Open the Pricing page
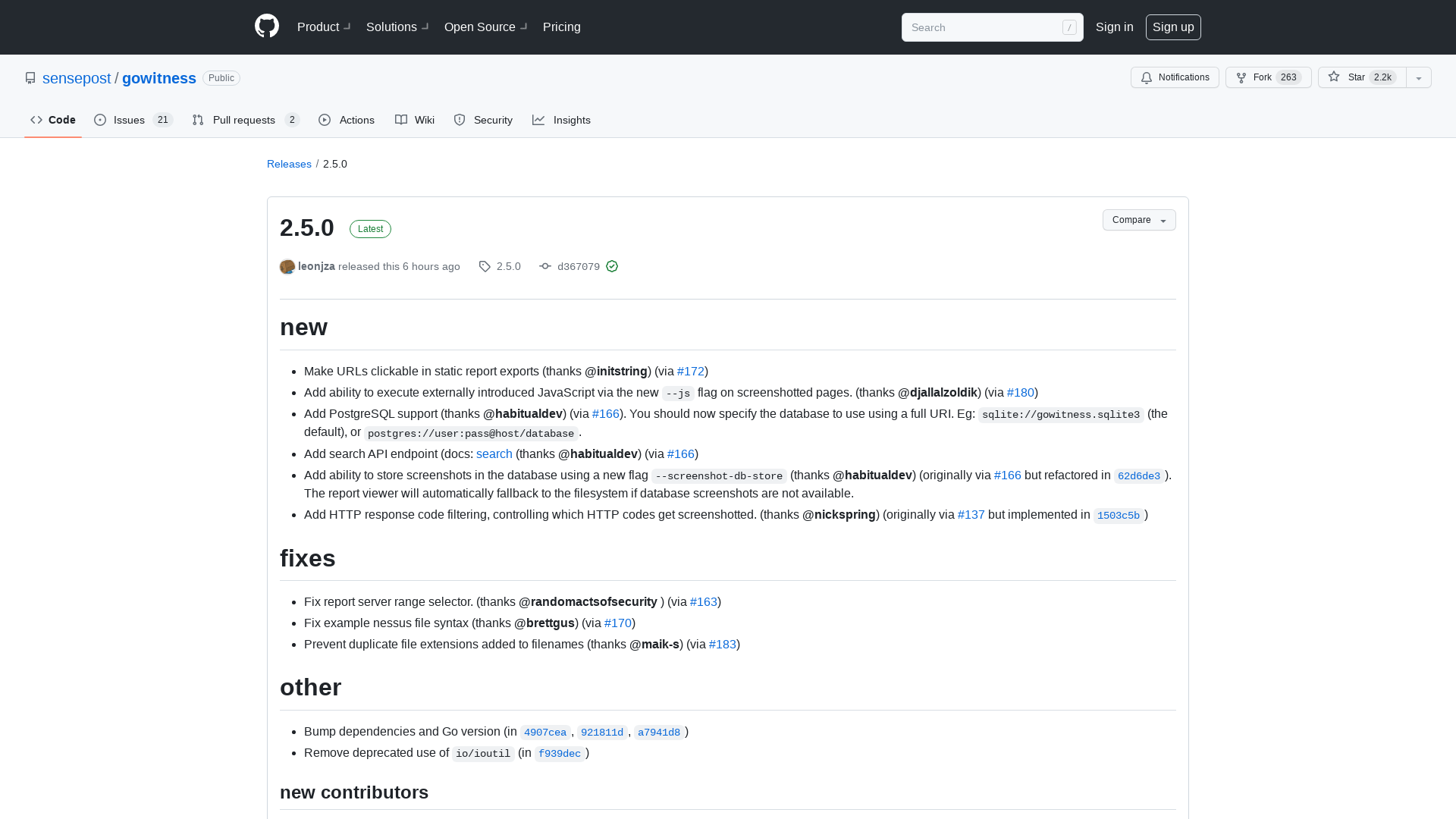Viewport: 1456px width, 819px height. point(562,27)
